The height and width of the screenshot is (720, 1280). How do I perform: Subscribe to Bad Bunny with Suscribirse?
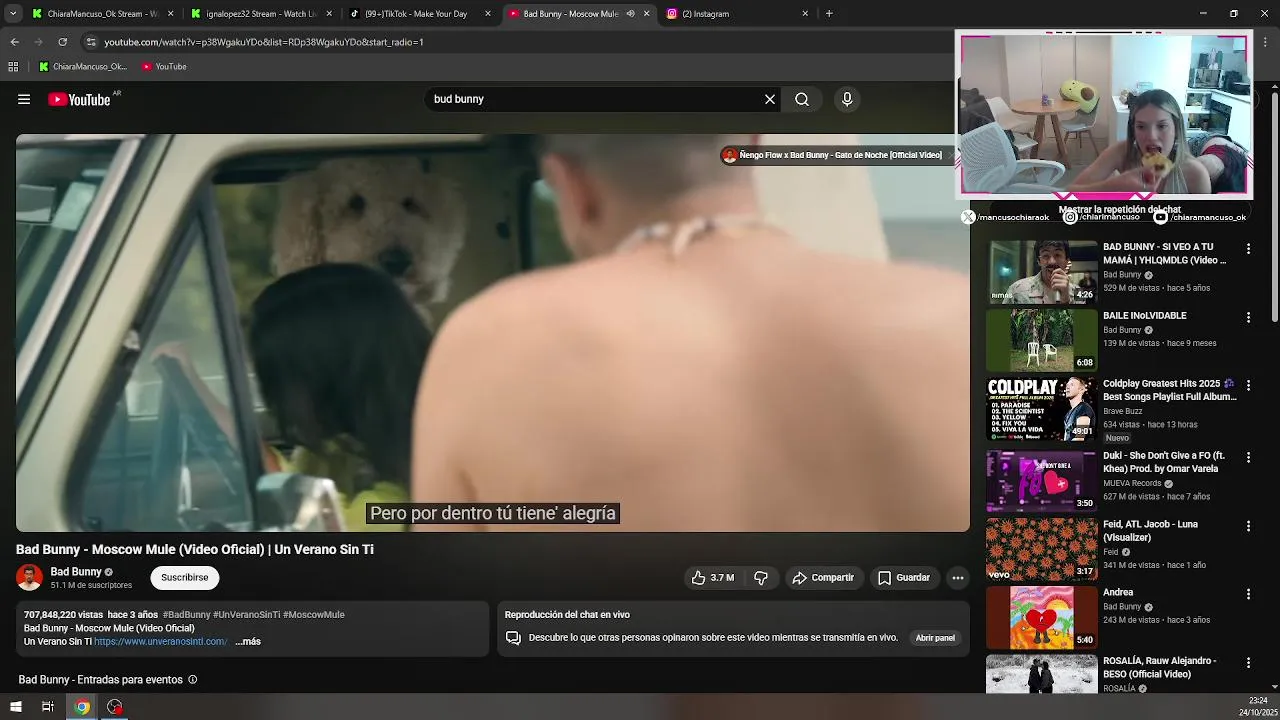[185, 578]
